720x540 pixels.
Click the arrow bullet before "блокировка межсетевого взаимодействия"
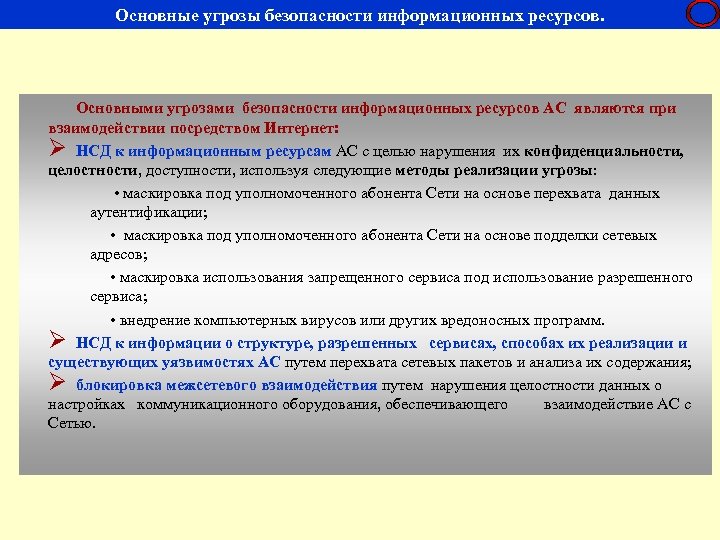pyautogui.click(x=58, y=382)
